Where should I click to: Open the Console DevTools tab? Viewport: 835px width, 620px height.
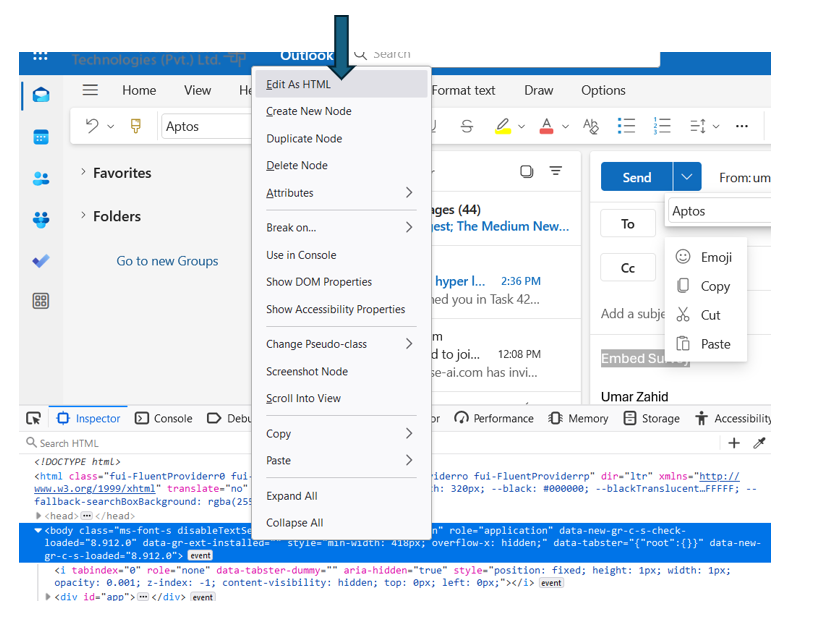[x=163, y=419]
